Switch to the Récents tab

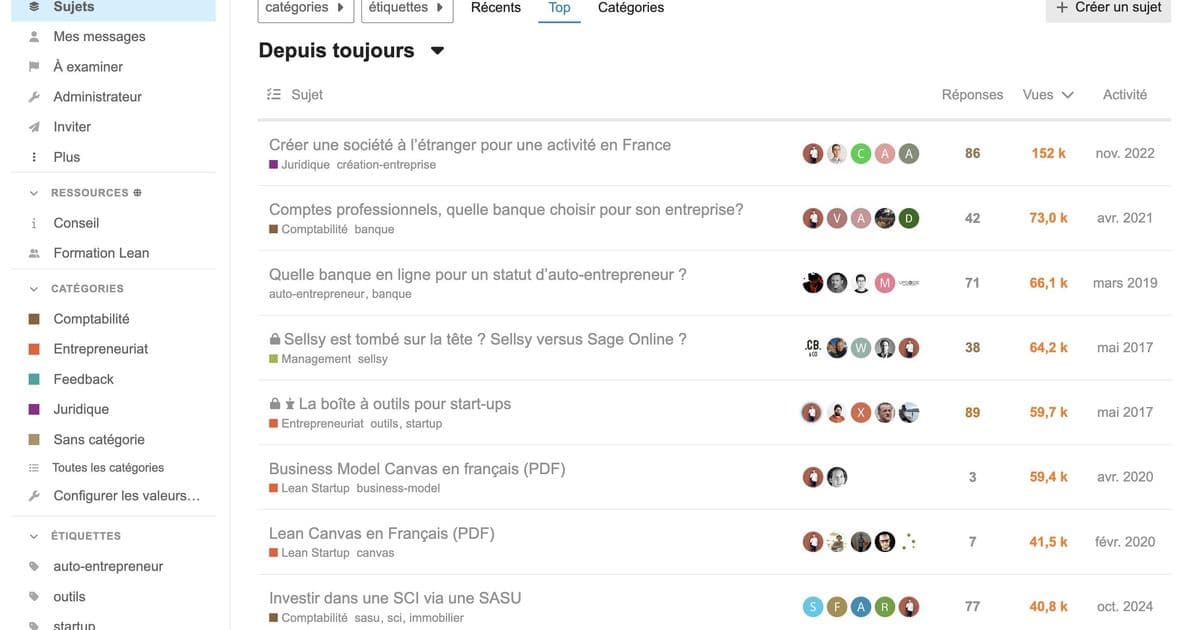(496, 8)
